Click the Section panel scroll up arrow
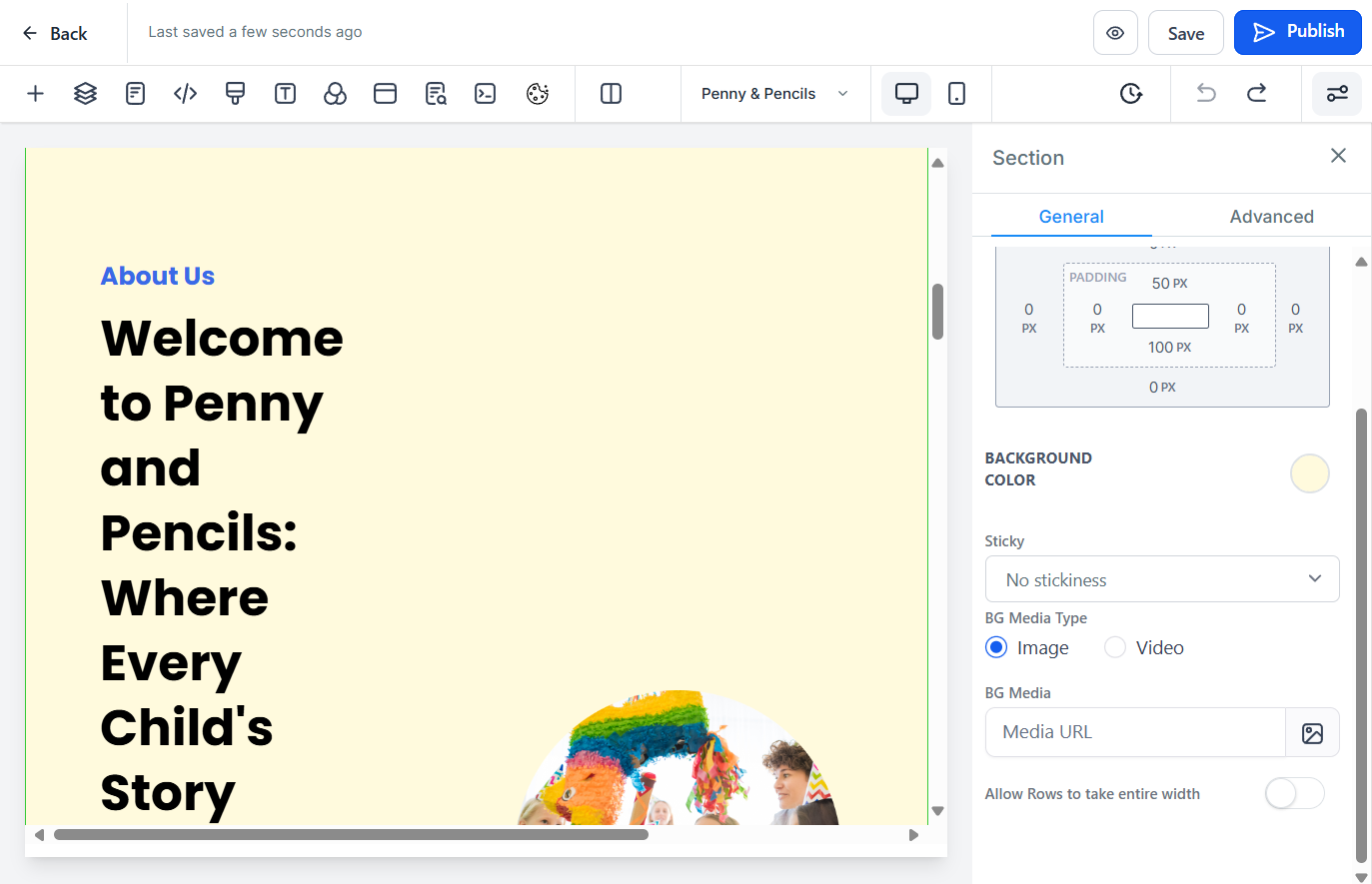 [x=1361, y=262]
